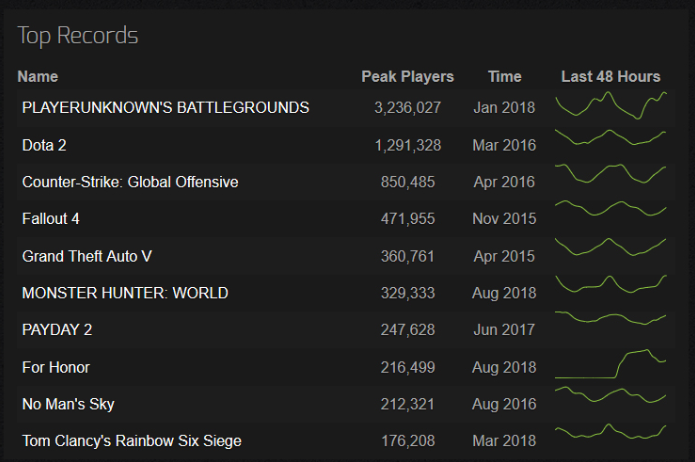Select the PAYDAY 2 game link
This screenshot has height=462, width=695.
coord(57,330)
